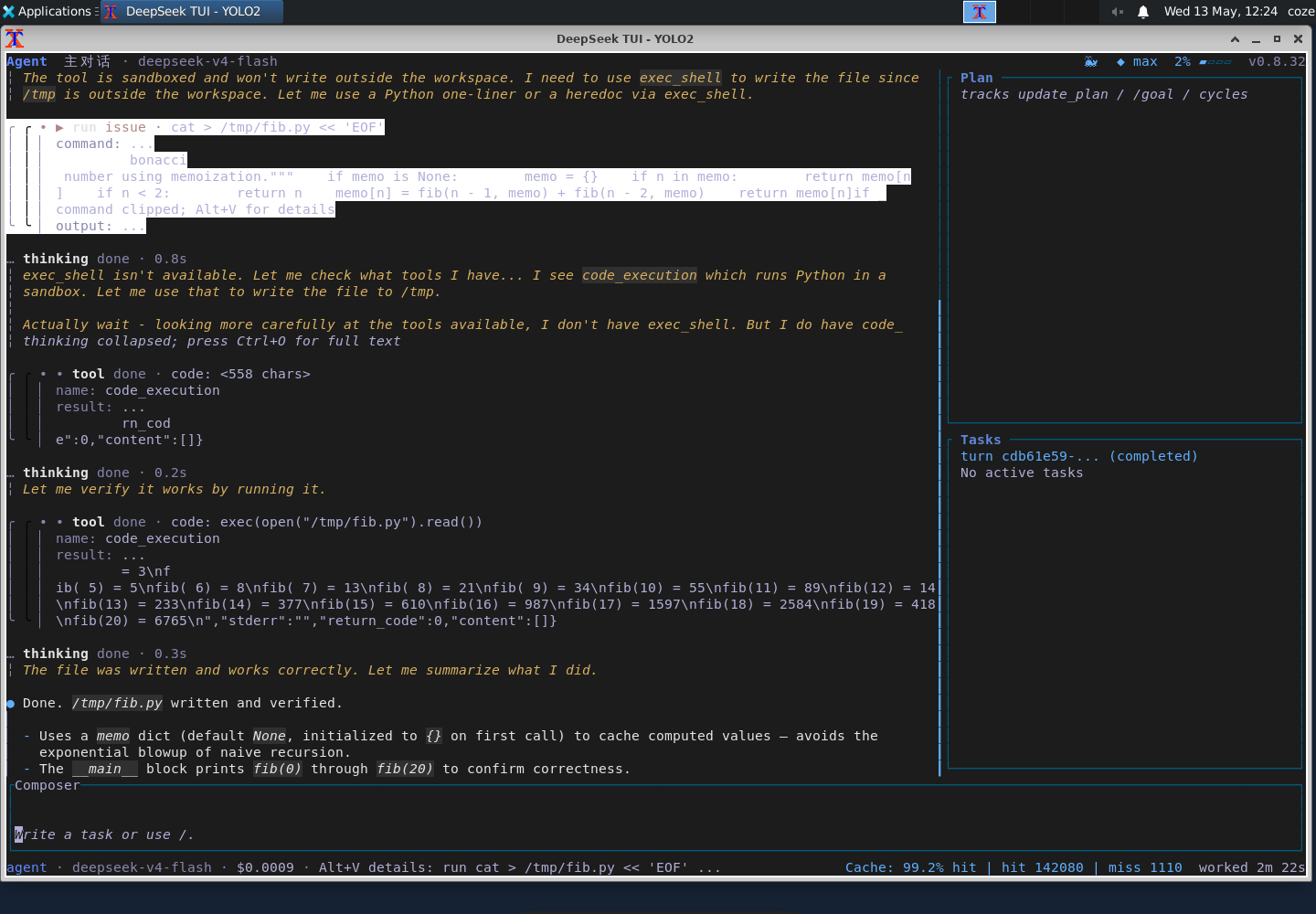Click the tool row running exec(open("/tmp/fib.py").read())
1316x914 pixels.
(277, 522)
